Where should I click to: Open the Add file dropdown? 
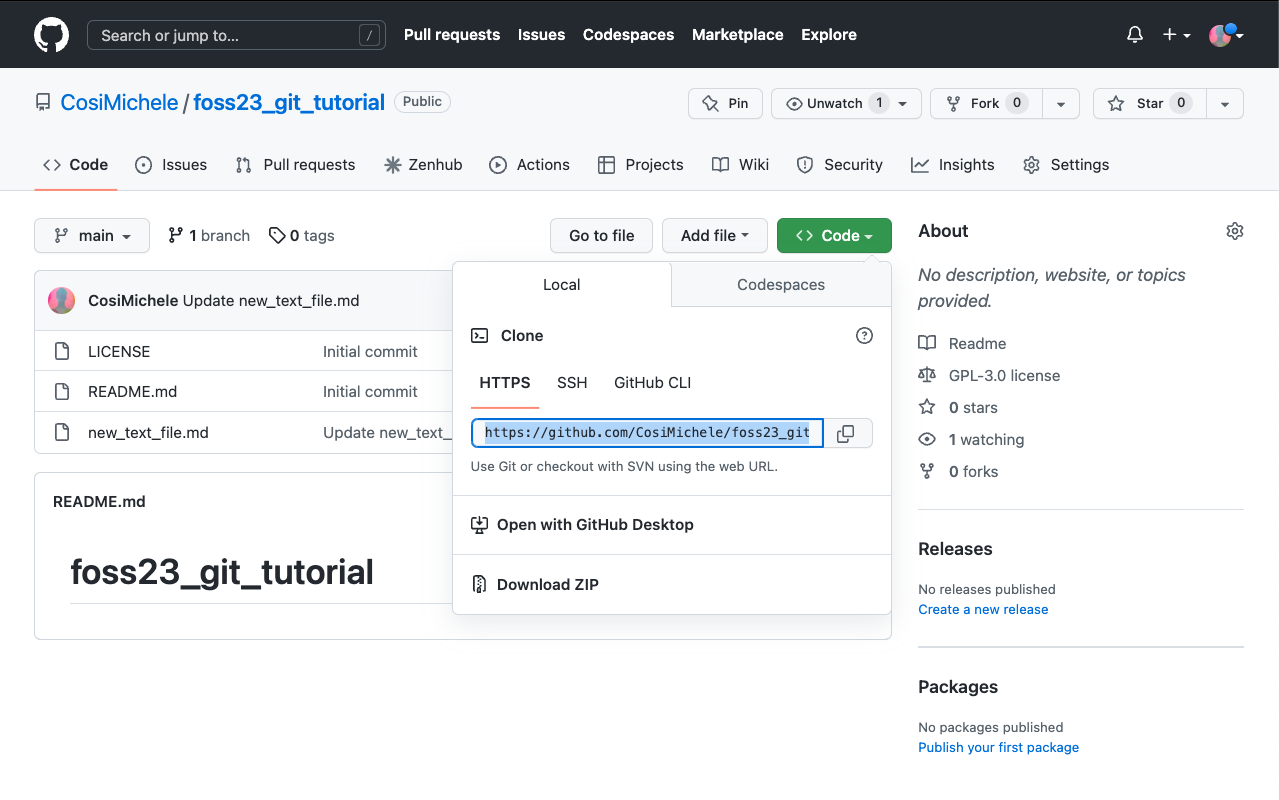coord(715,236)
